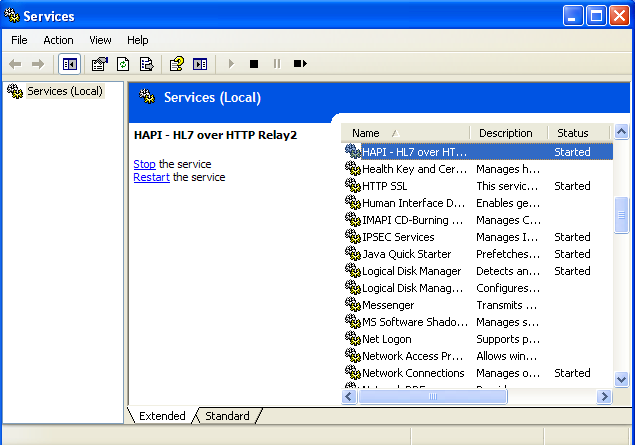The width and height of the screenshot is (635, 445).
Task: Click vertical scrollbar down arrow
Action: click(x=621, y=379)
